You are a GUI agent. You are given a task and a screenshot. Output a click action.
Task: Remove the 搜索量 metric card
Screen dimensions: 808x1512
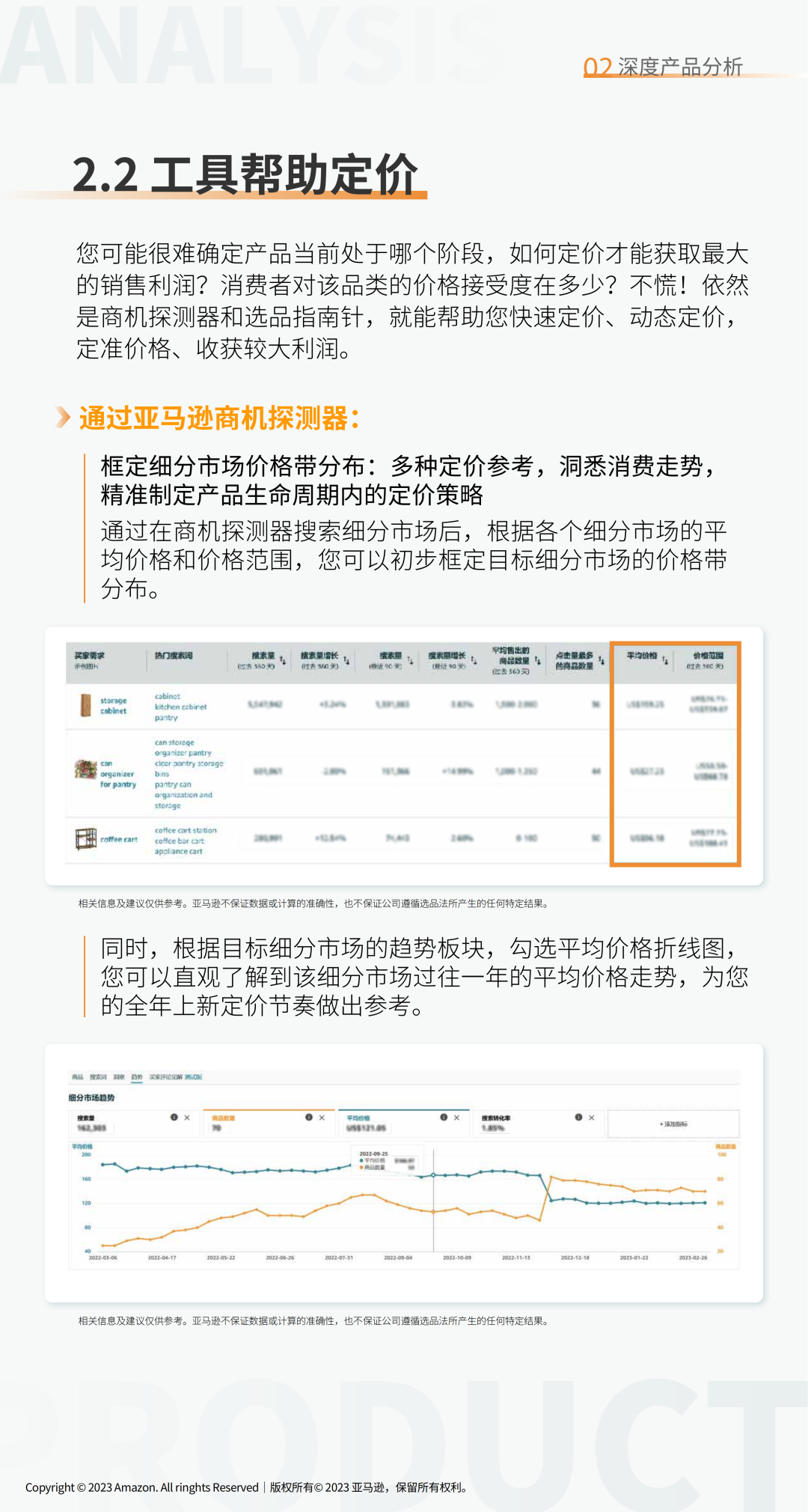coord(187,1118)
